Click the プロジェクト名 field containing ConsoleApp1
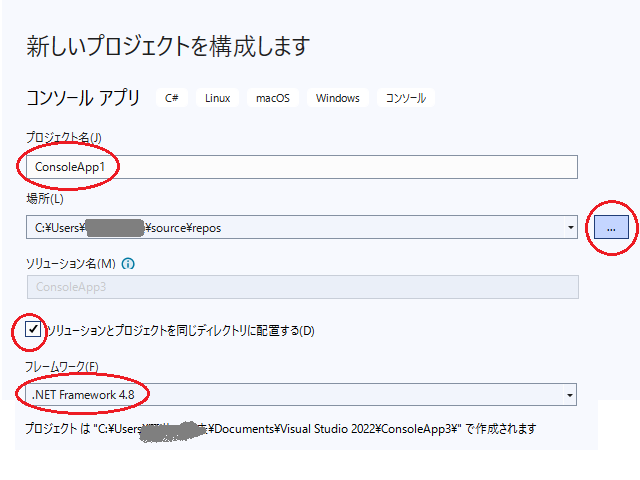This screenshot has width=640, height=480. pyautogui.click(x=300, y=167)
